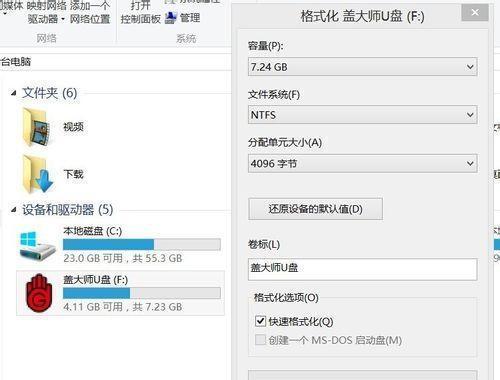The height and width of the screenshot is (380, 500).
Task: Click 还原设备的默认值(D) button
Action: pos(315,209)
